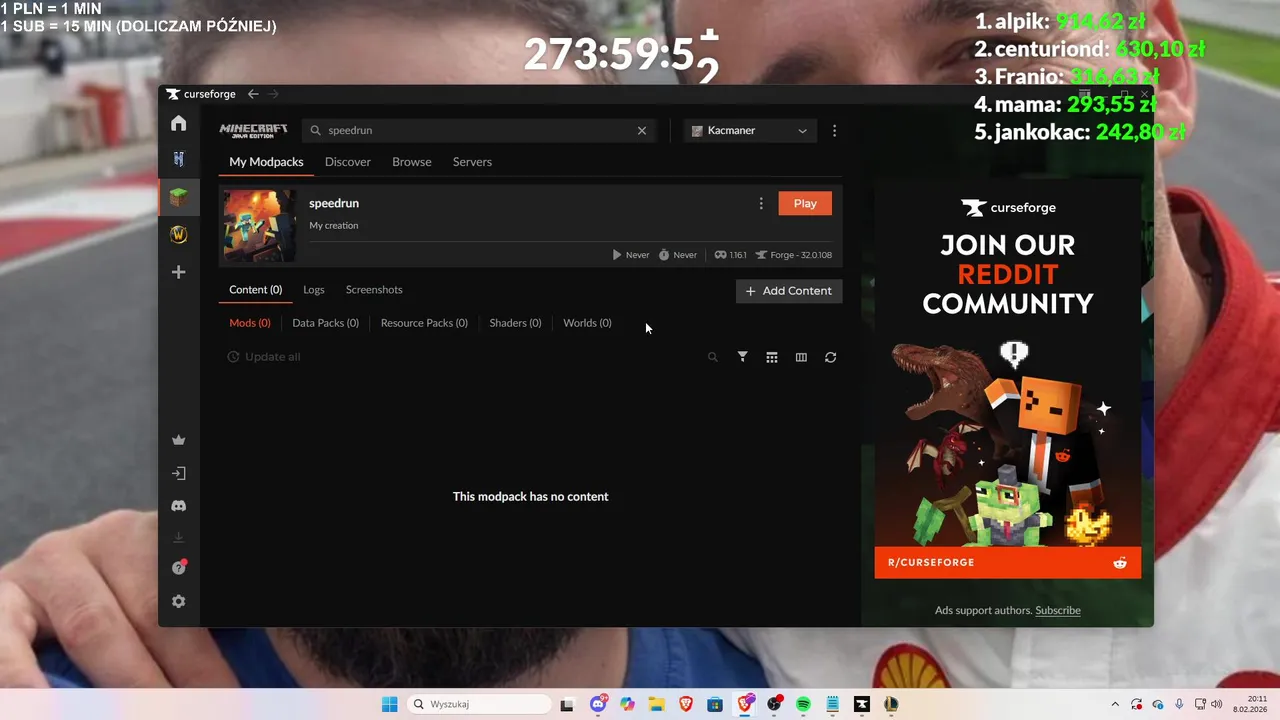The width and height of the screenshot is (1280, 720).
Task: Open the My Modpacks tab
Action: tap(266, 162)
